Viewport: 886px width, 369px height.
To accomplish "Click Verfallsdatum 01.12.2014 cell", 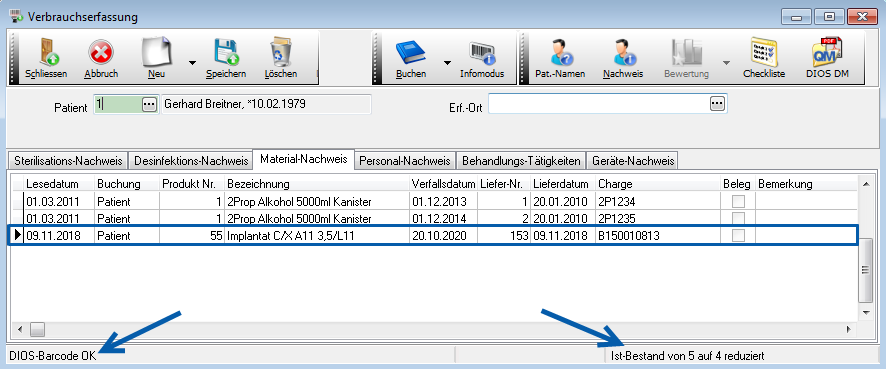I will [x=444, y=218].
